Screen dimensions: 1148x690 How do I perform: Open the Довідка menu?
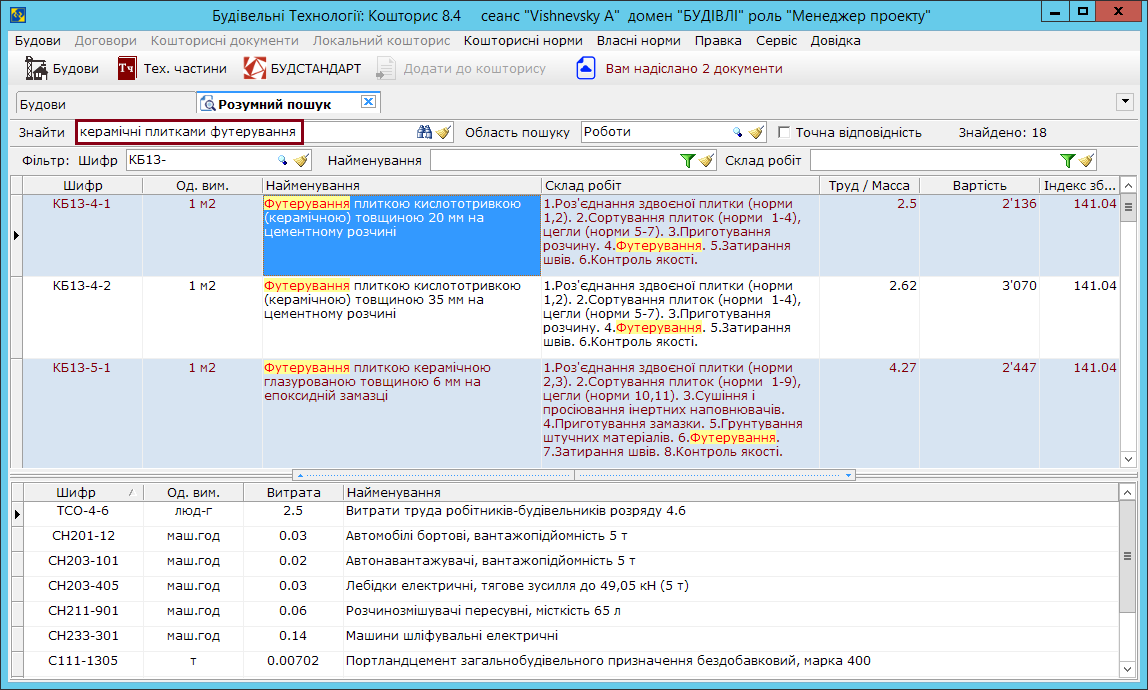pyautogui.click(x=835, y=40)
